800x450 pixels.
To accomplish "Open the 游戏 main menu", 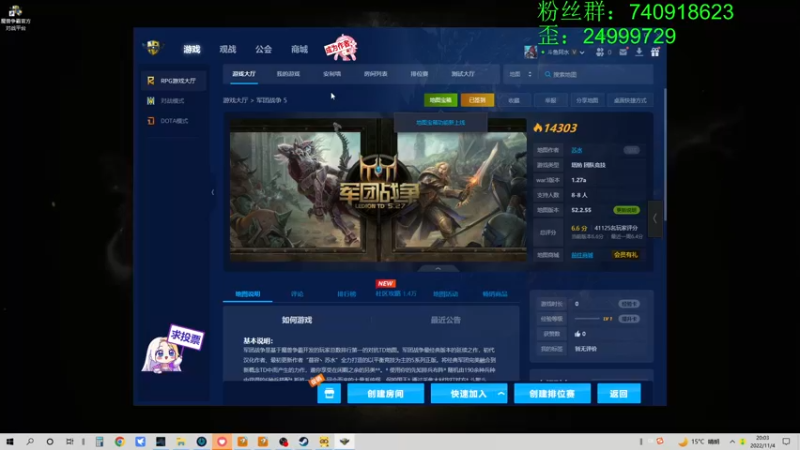I will coord(192,49).
